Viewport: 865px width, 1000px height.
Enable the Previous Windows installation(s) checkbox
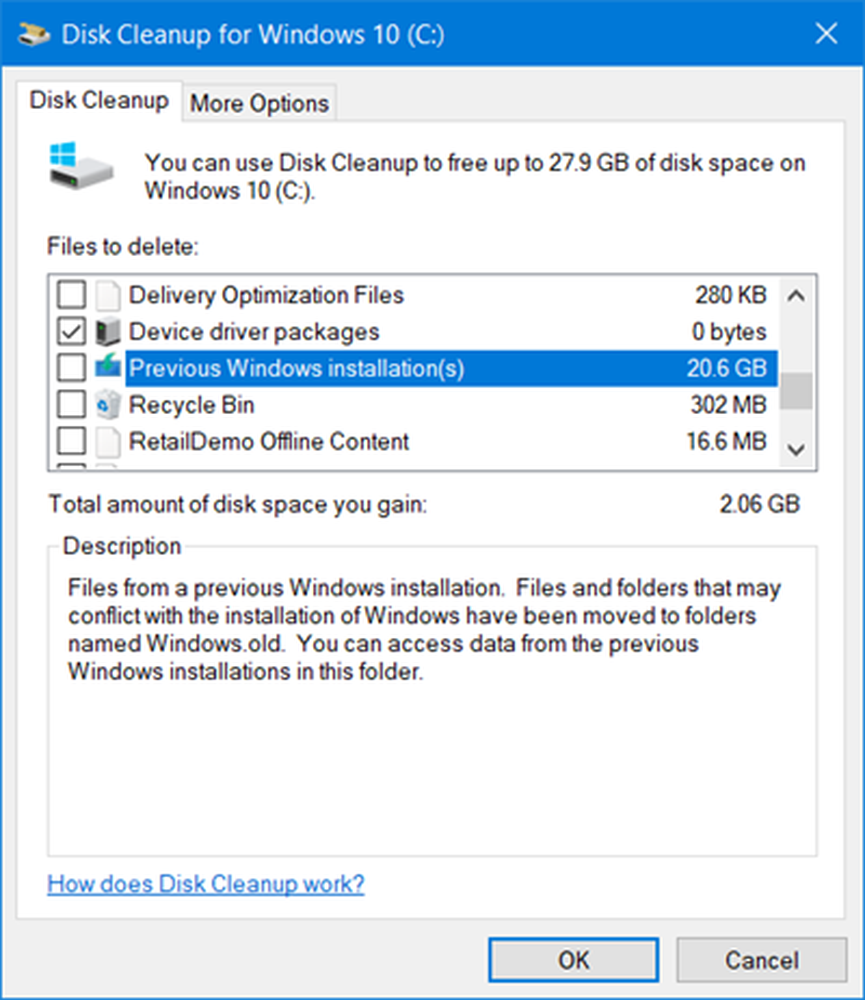(71, 367)
